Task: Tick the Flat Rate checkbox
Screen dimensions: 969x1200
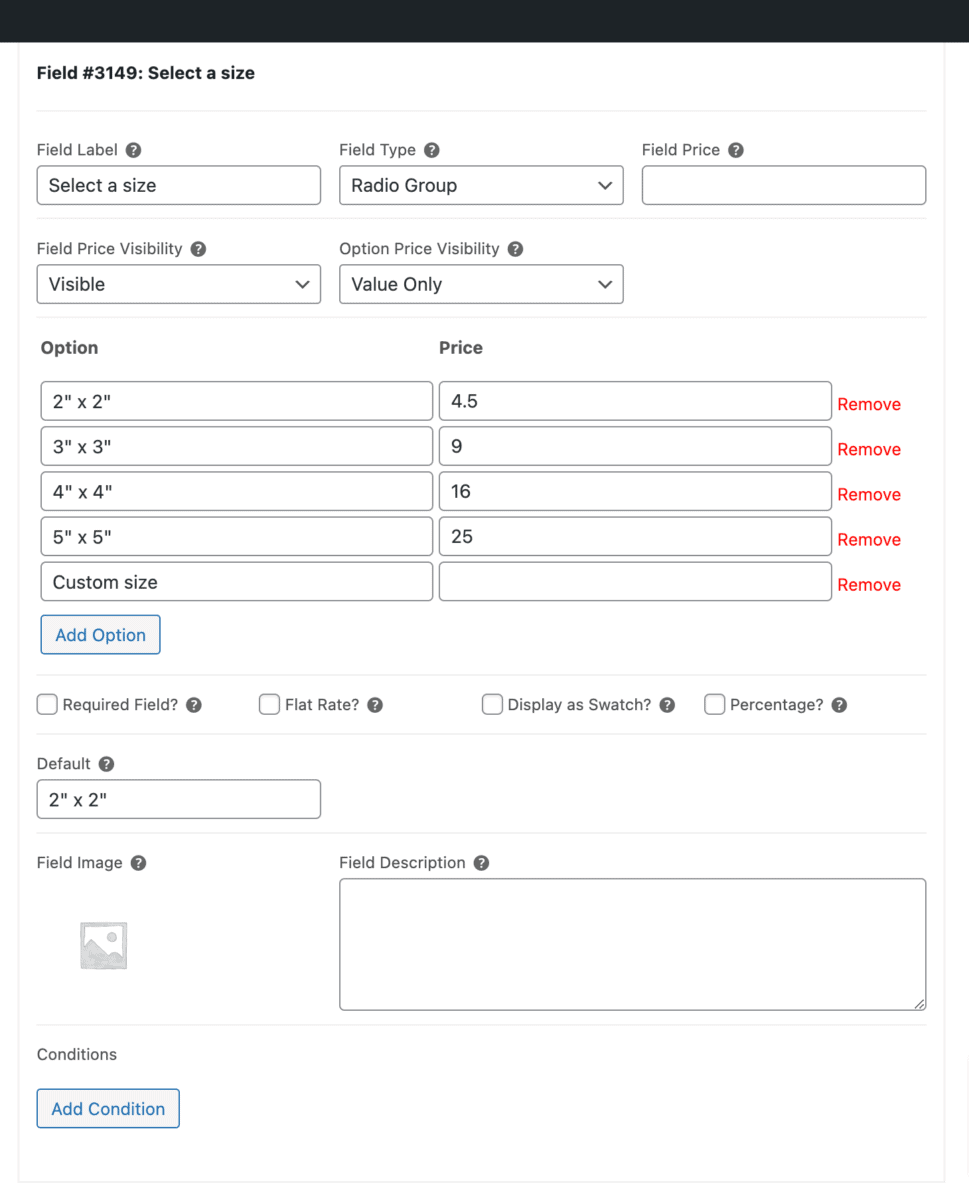Action: [x=269, y=705]
